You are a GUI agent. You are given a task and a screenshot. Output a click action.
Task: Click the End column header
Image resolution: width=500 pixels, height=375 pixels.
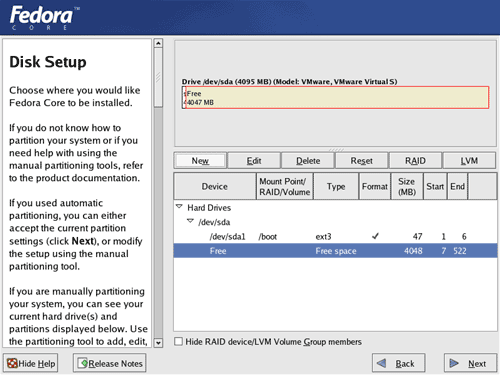[457, 186]
